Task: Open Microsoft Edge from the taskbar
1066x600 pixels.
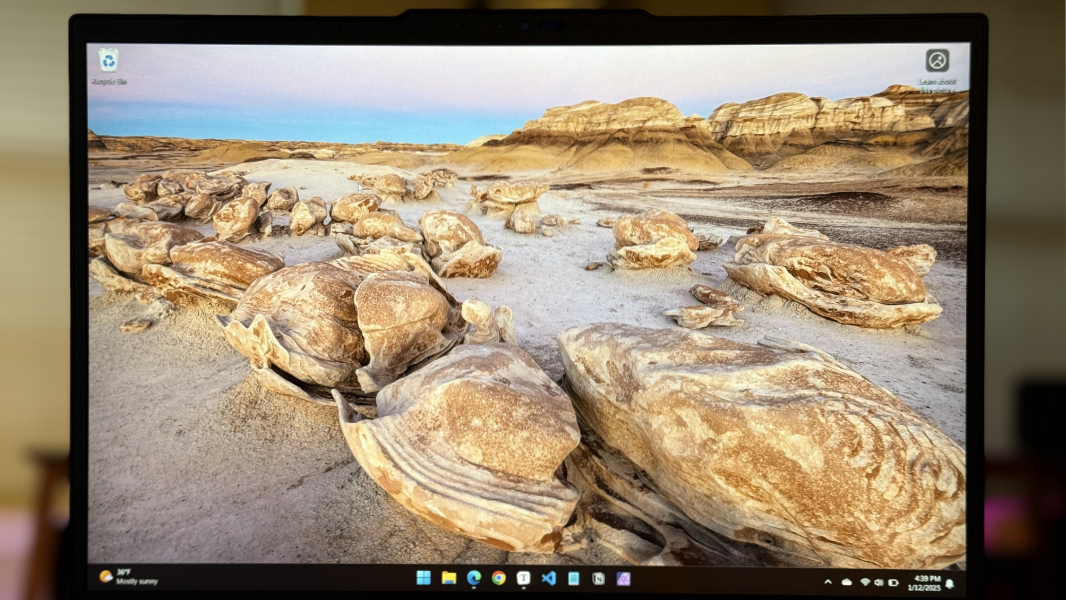Action: tap(474, 578)
